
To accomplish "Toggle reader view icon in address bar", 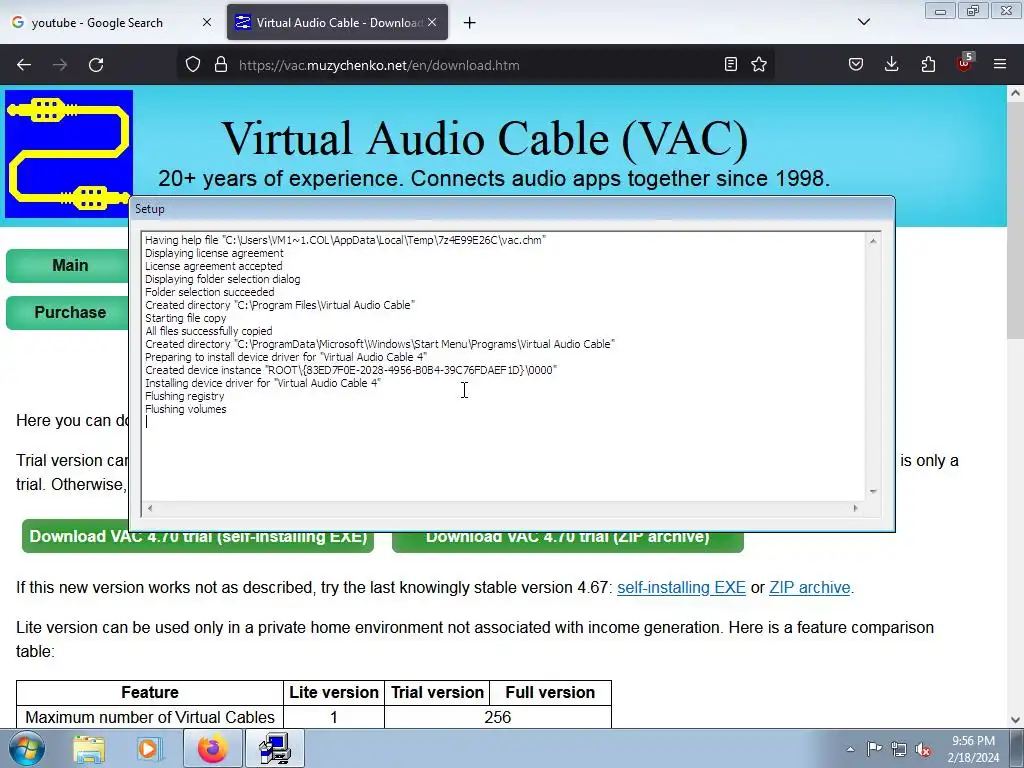I will tap(731, 64).
